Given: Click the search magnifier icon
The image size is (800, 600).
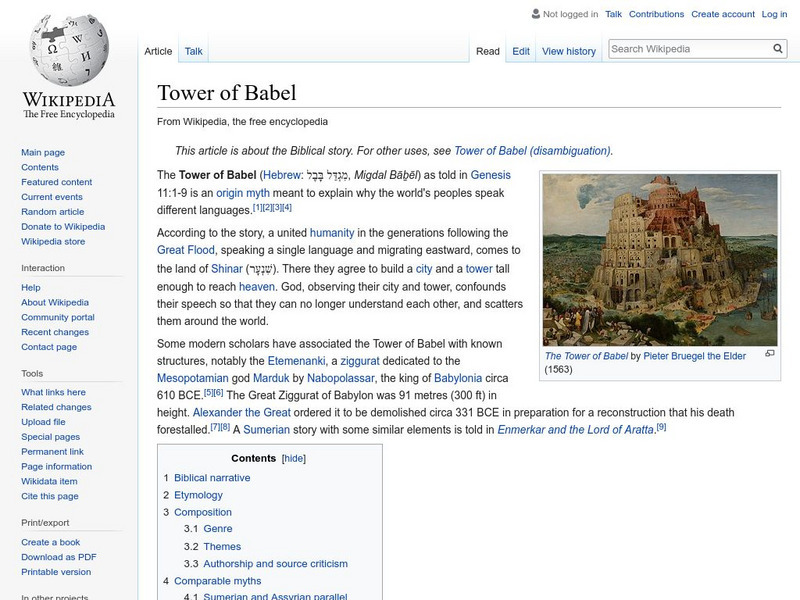Looking at the screenshot, I should coord(778,48).
